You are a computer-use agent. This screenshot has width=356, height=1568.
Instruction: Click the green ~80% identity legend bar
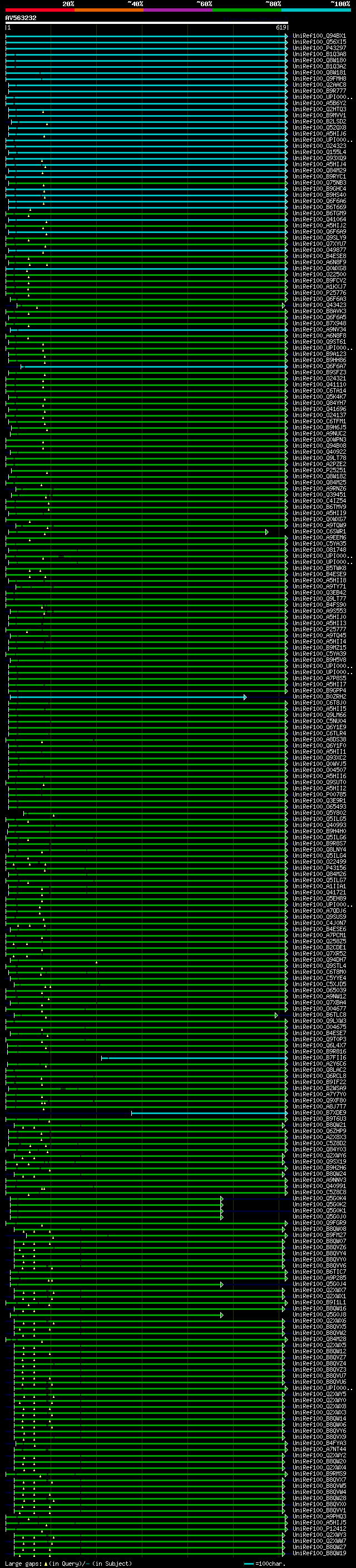(247, 11)
